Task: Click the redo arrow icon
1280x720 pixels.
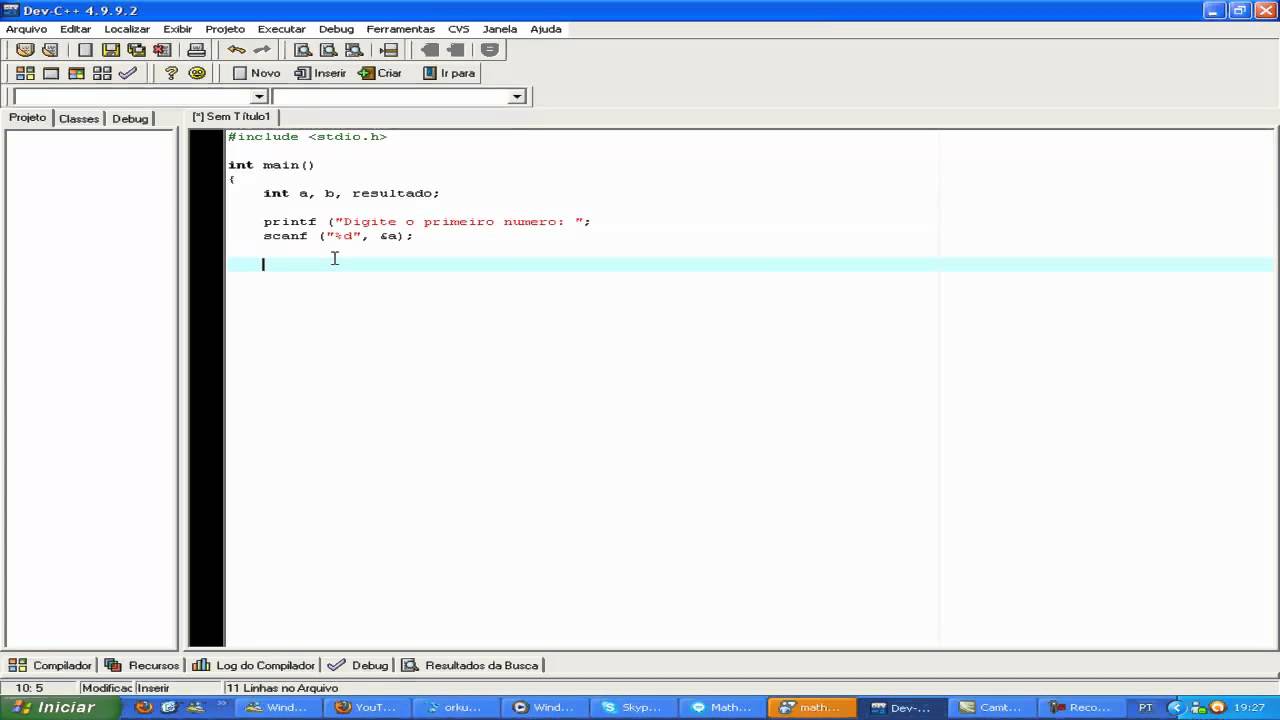Action: click(x=261, y=49)
